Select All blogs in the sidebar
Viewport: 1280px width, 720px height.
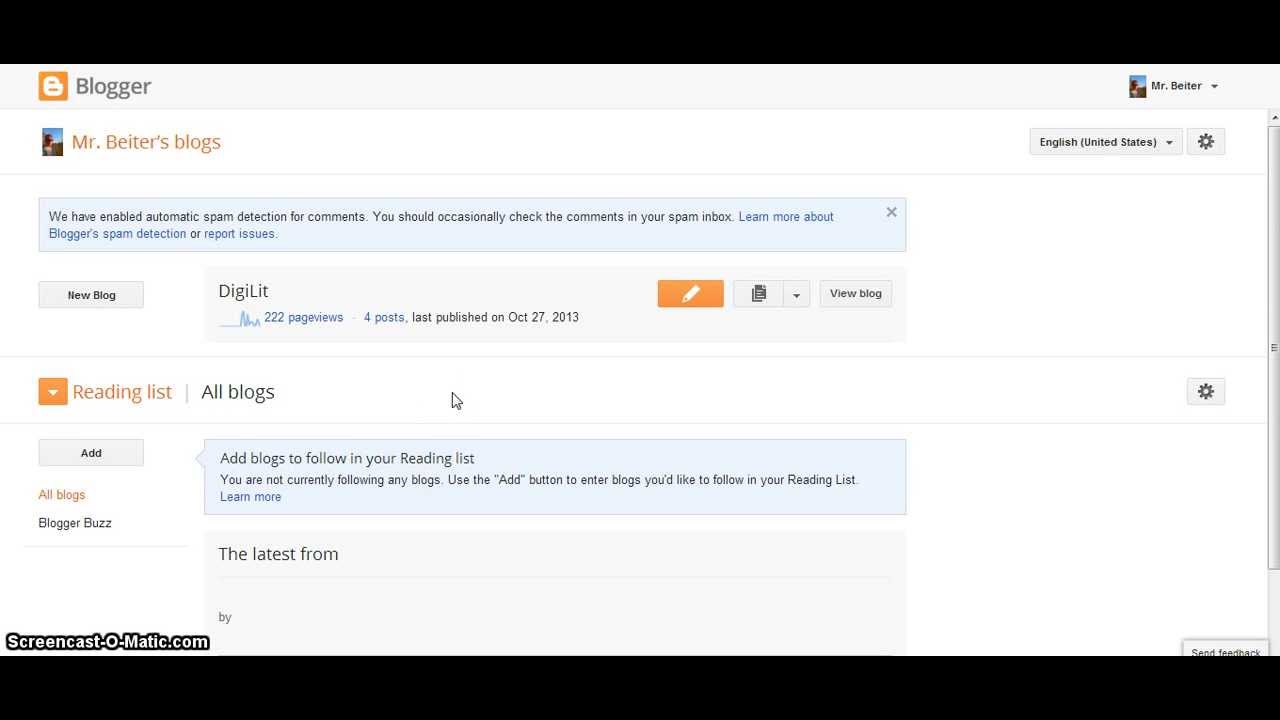[x=62, y=495]
